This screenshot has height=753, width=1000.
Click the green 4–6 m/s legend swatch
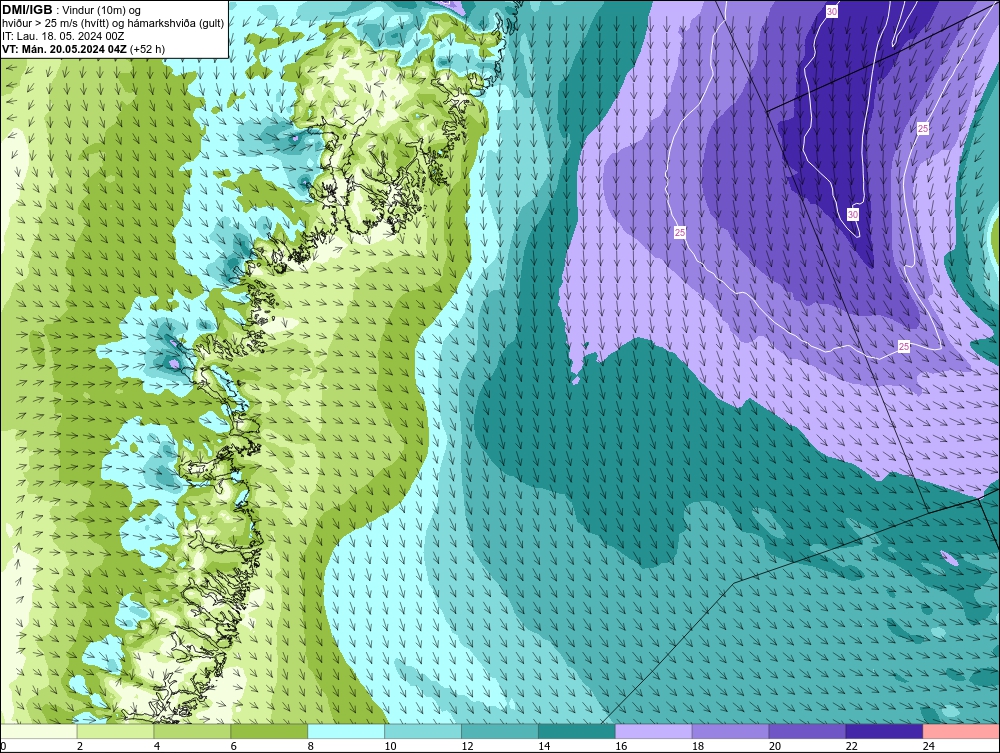click(x=192, y=731)
